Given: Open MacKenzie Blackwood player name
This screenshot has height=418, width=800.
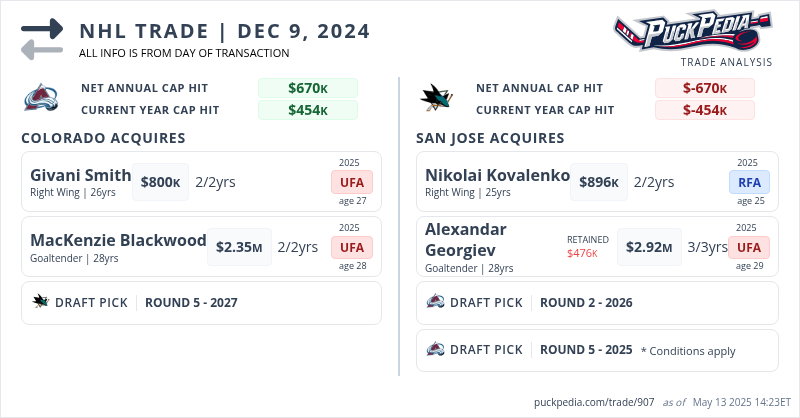Looking at the screenshot, I should coord(118,241).
